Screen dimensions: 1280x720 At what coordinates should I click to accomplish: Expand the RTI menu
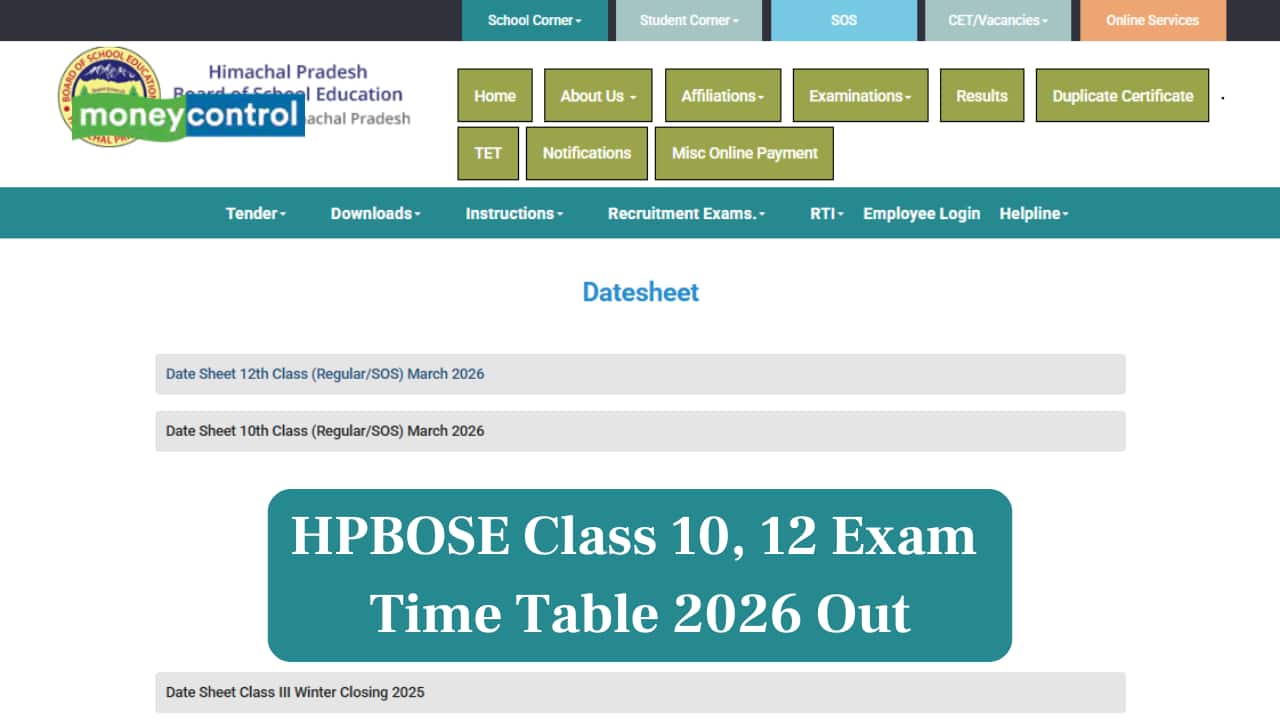tap(827, 213)
